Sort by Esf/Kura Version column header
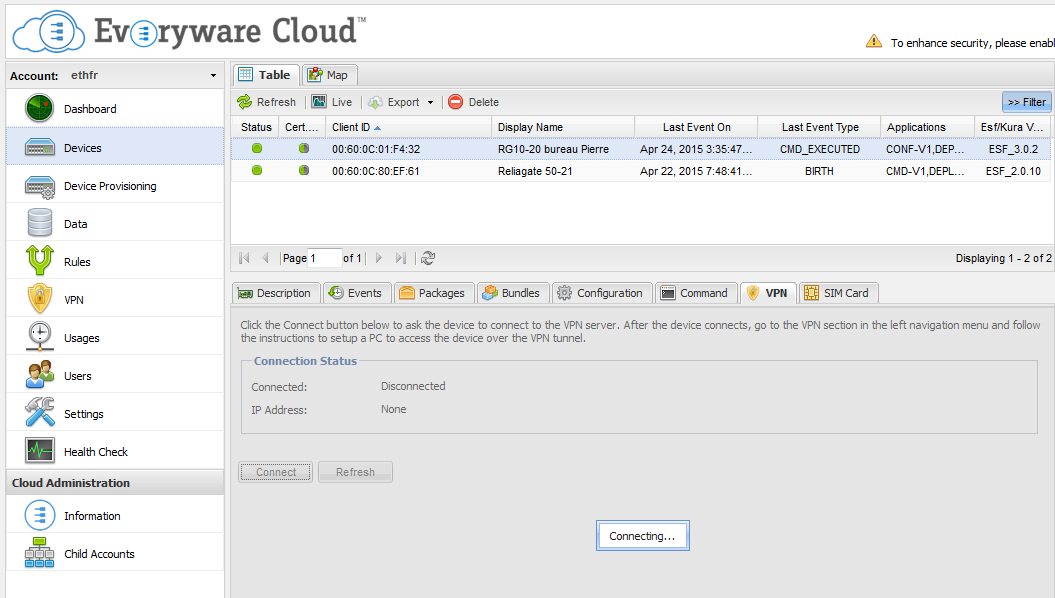The height and width of the screenshot is (598, 1055). coord(1012,126)
